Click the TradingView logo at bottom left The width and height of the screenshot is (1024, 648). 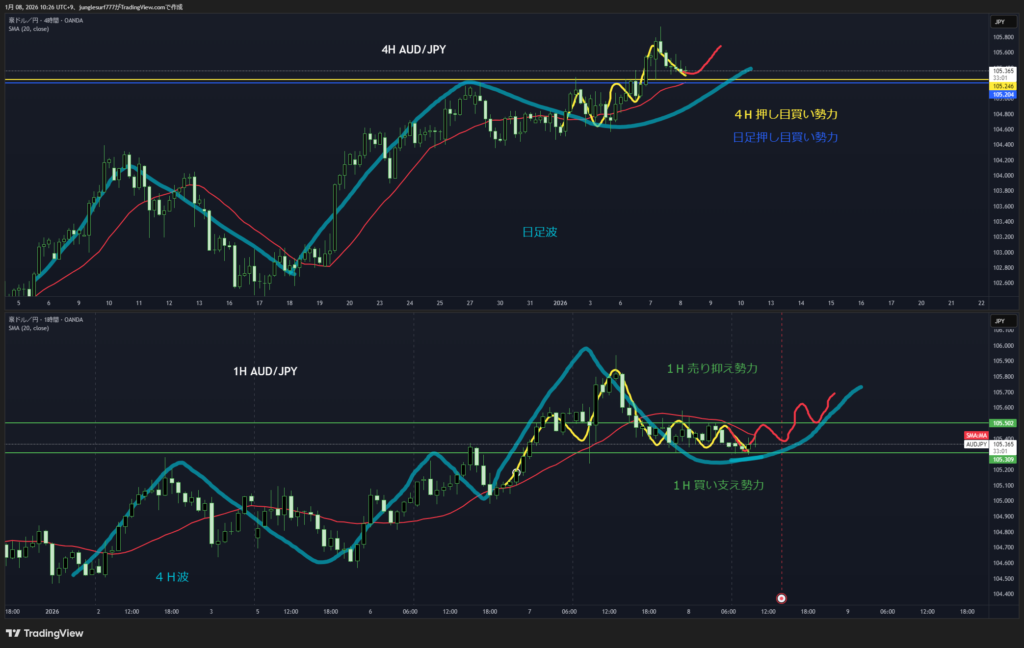44,632
